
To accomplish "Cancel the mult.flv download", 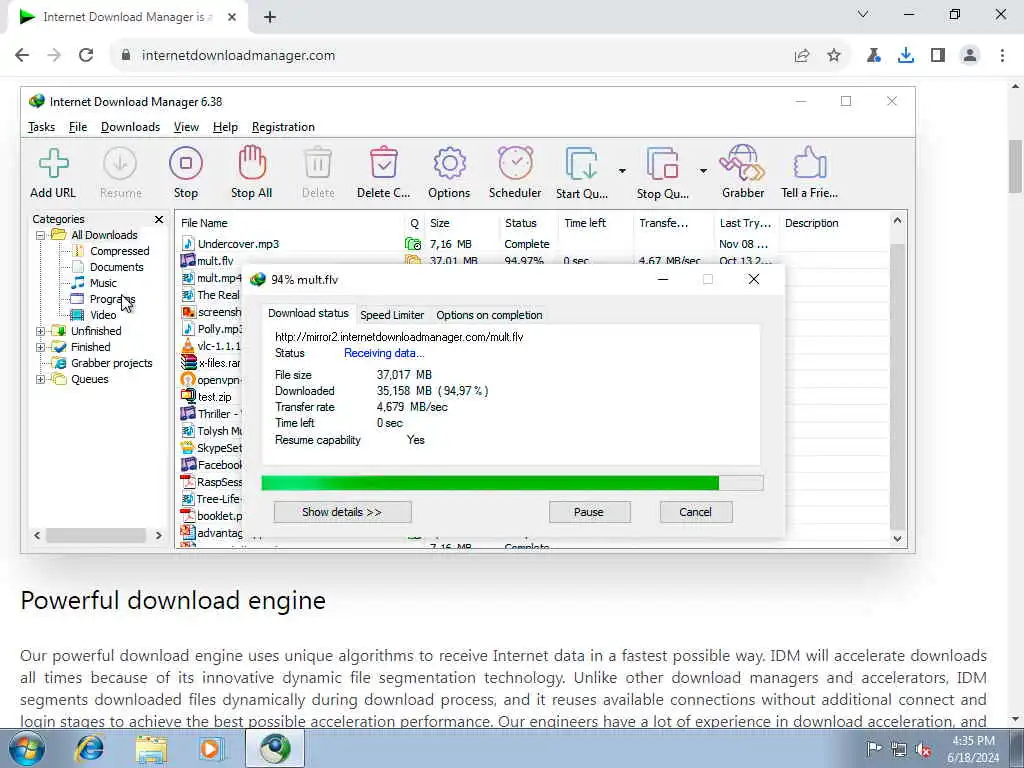I will 696,513.
